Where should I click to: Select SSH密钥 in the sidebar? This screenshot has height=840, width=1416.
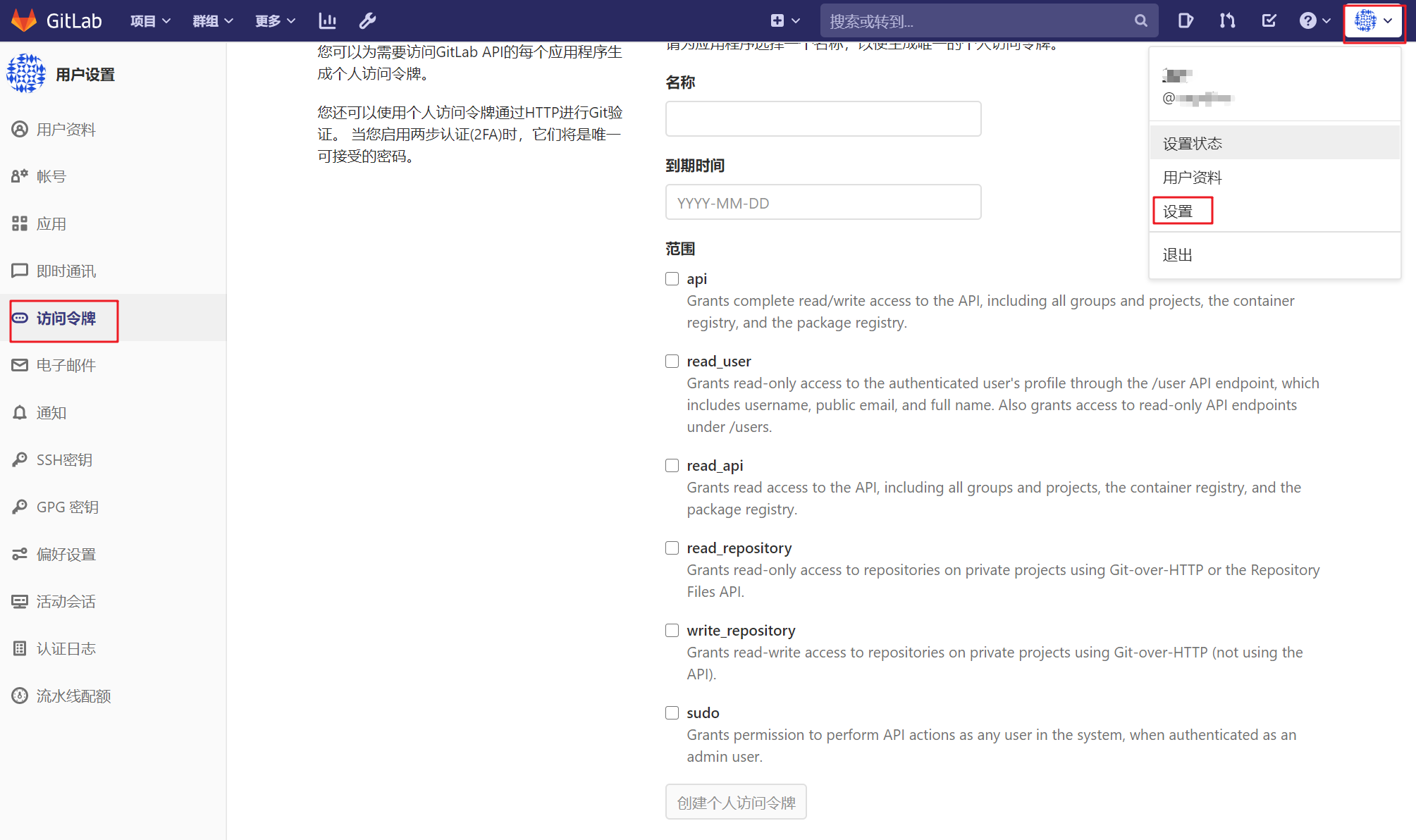pyautogui.click(x=63, y=459)
